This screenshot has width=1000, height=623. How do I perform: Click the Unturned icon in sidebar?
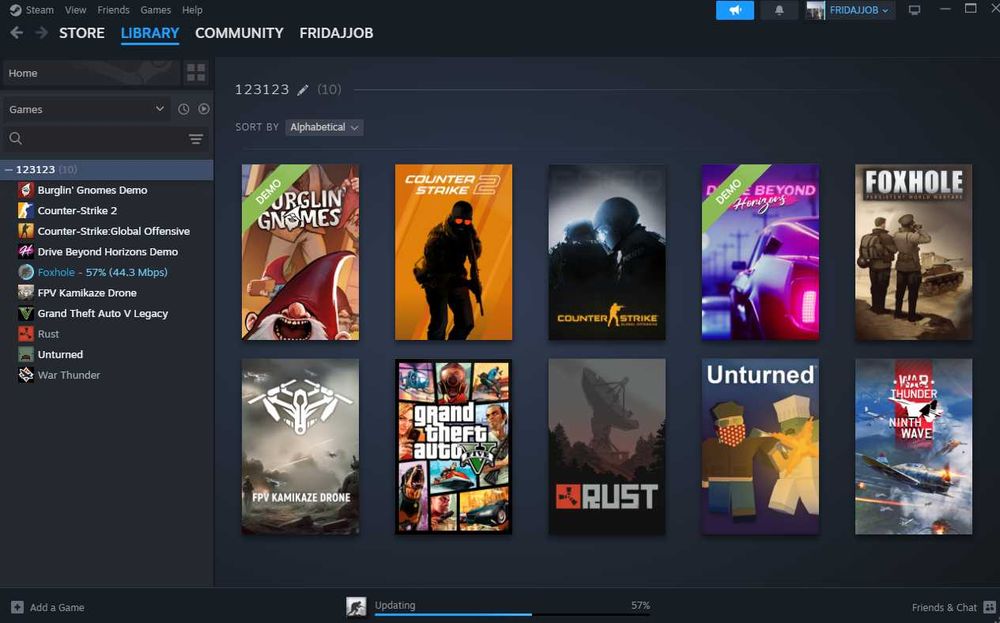click(26, 354)
